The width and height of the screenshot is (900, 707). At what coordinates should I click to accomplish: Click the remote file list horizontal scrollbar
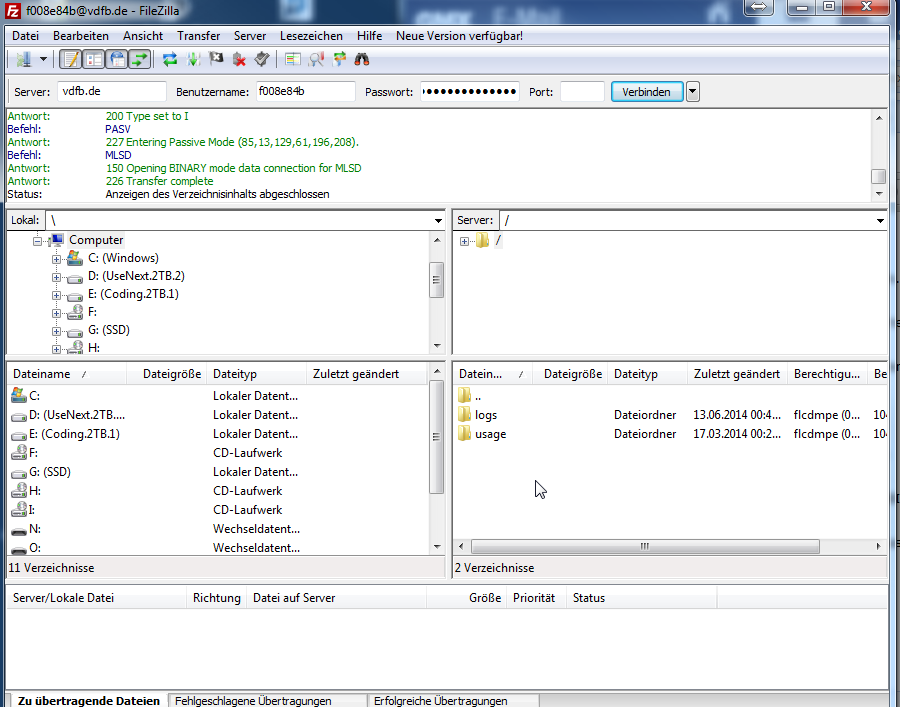tap(645, 547)
